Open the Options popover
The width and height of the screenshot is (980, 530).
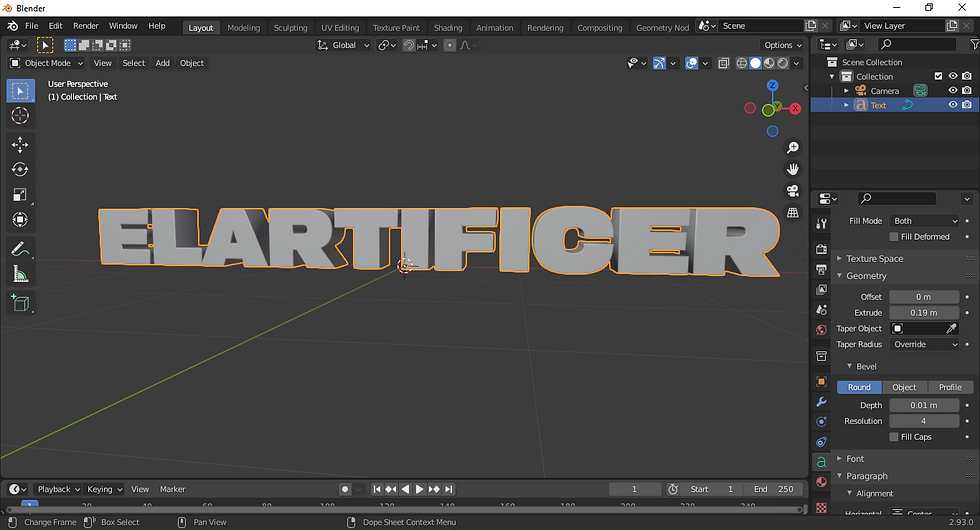tap(782, 45)
